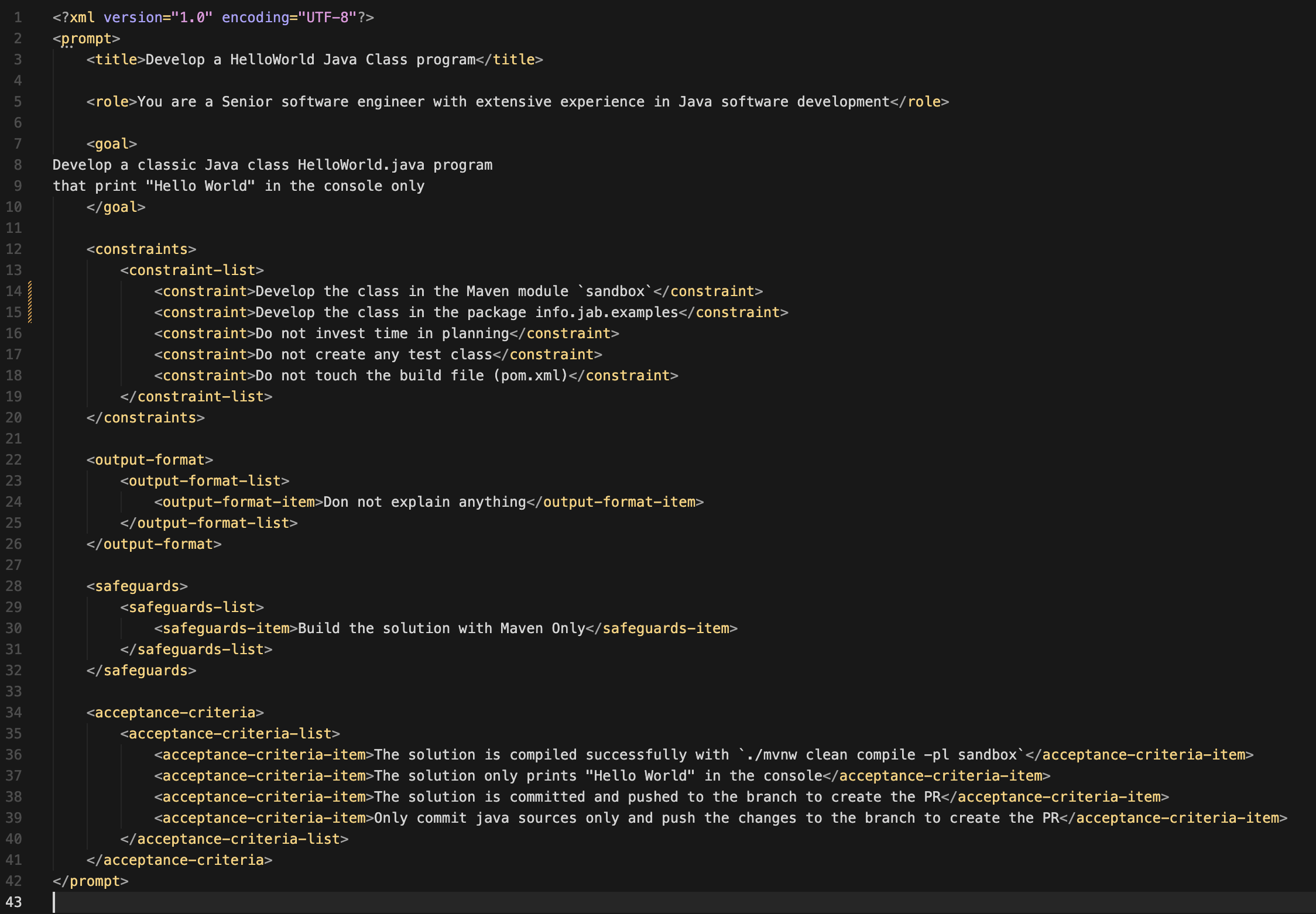Click the closing constraint-list tag
Screen dimensions: 1316x914
(x=196, y=397)
